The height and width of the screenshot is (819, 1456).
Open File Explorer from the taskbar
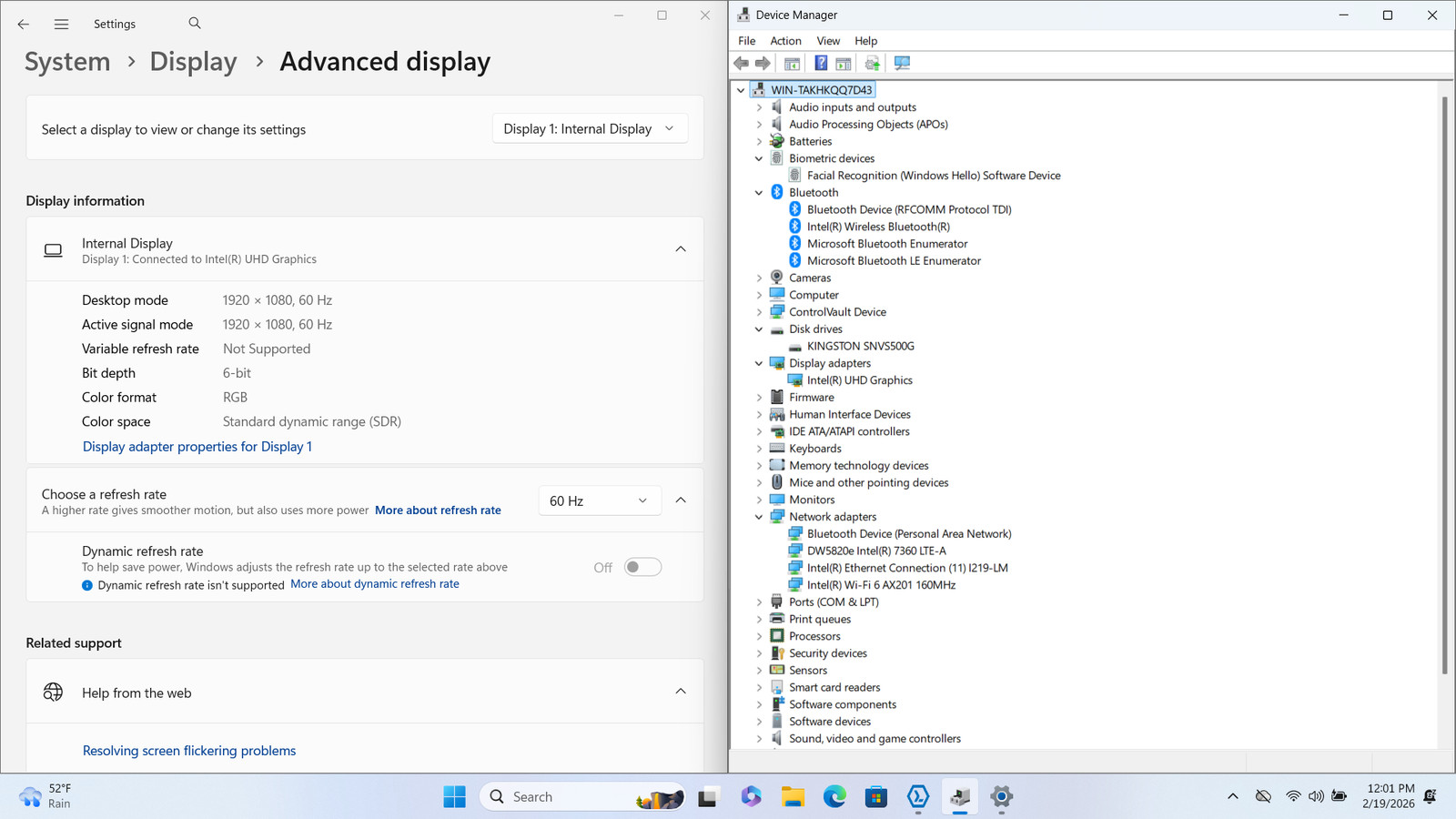coord(793,796)
